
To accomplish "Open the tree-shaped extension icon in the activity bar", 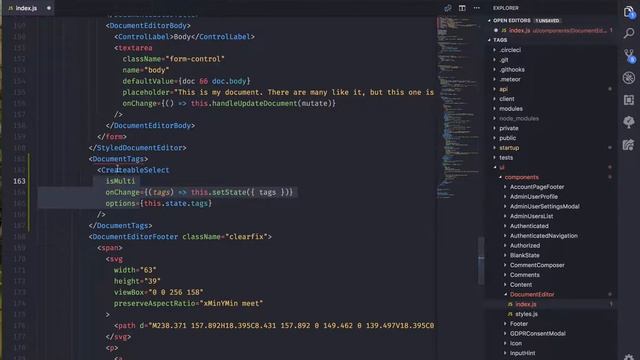I will coord(629,122).
